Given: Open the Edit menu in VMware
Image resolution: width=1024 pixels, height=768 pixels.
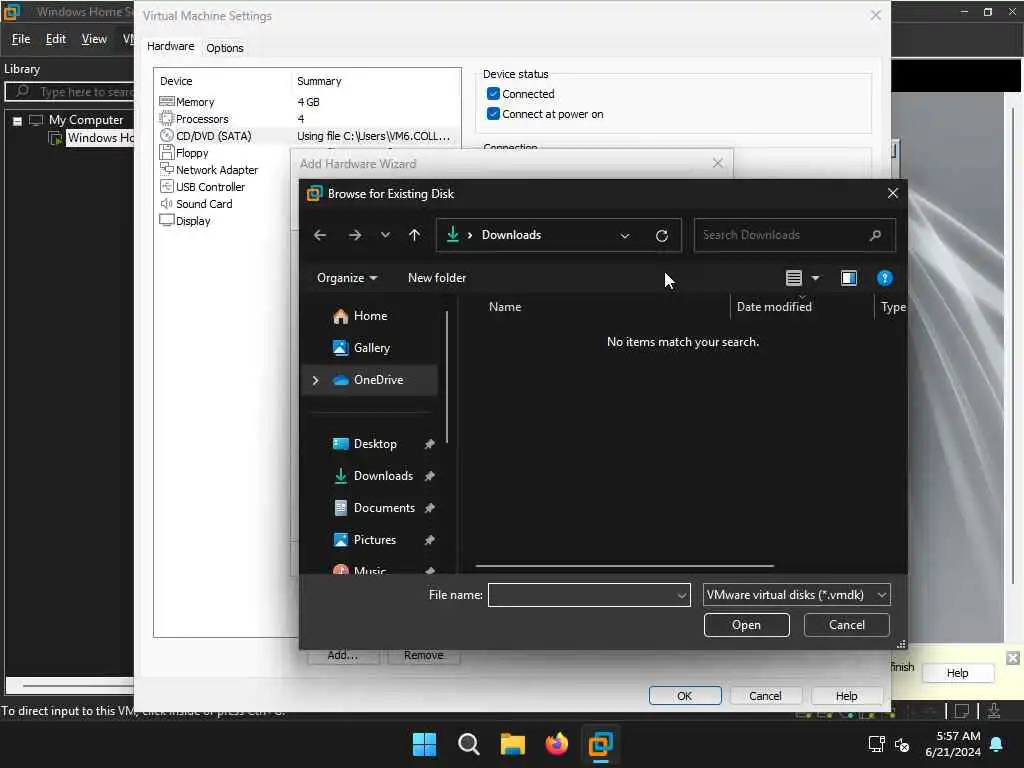Looking at the screenshot, I should (56, 39).
